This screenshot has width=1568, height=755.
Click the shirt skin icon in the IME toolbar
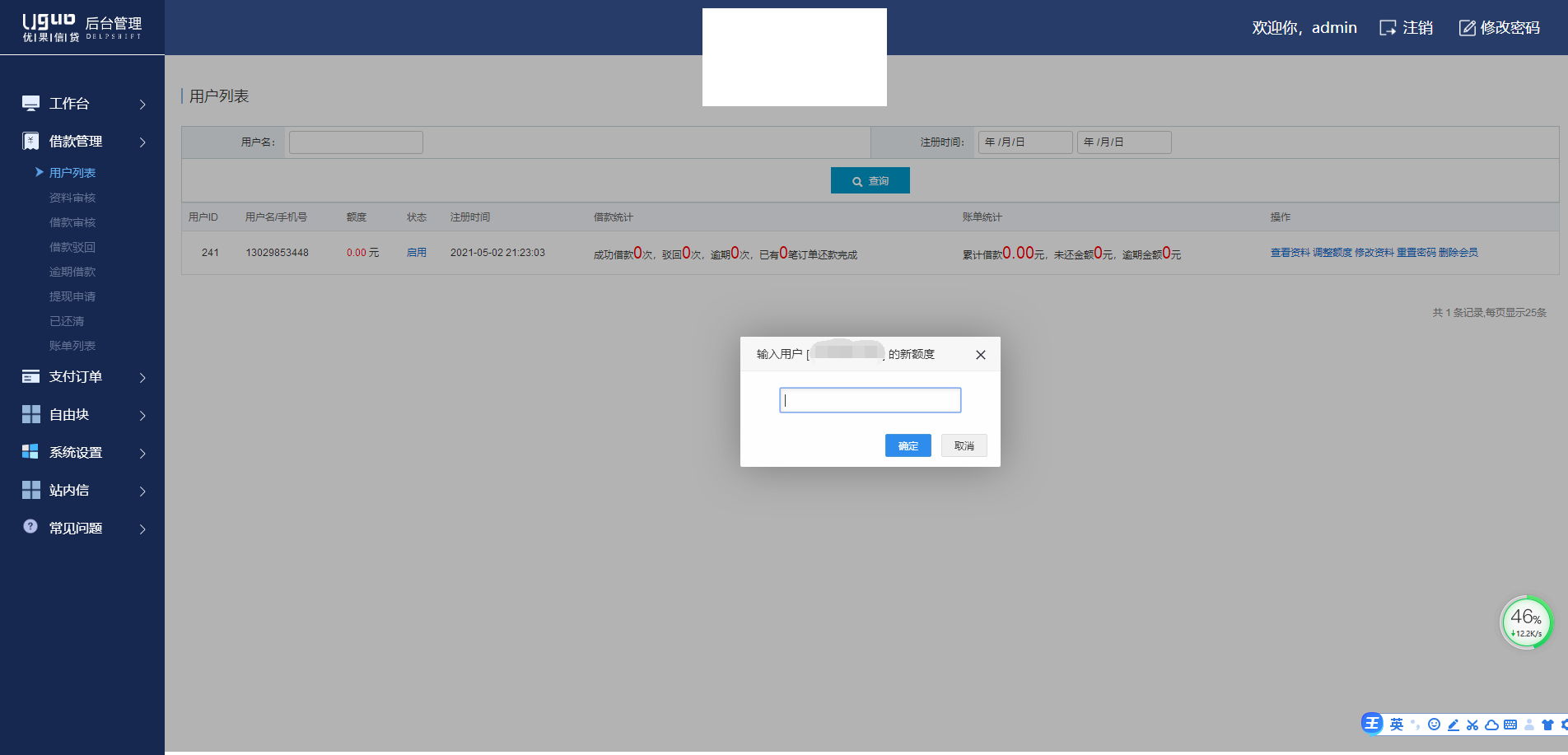pyautogui.click(x=1547, y=725)
